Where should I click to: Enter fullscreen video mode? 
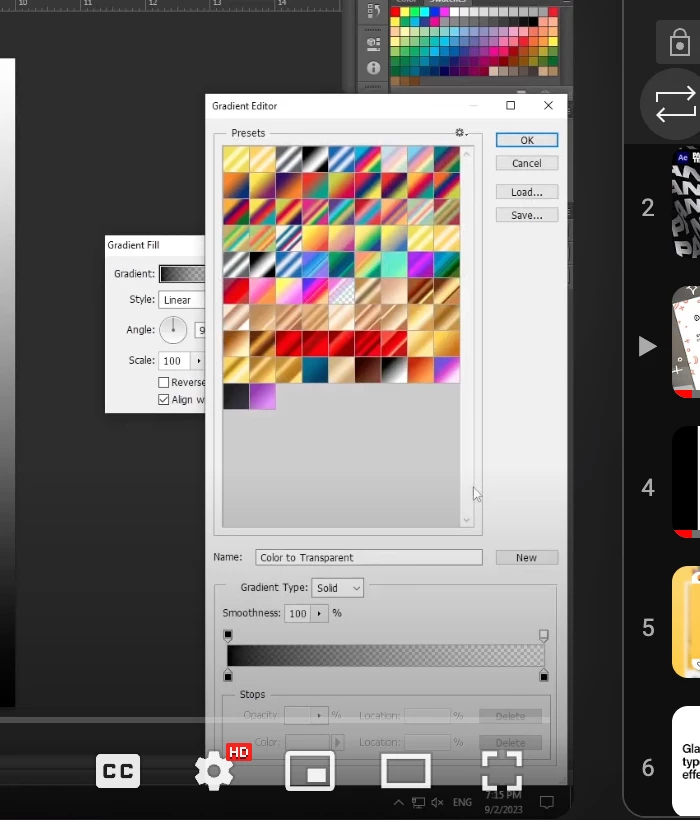point(502,771)
